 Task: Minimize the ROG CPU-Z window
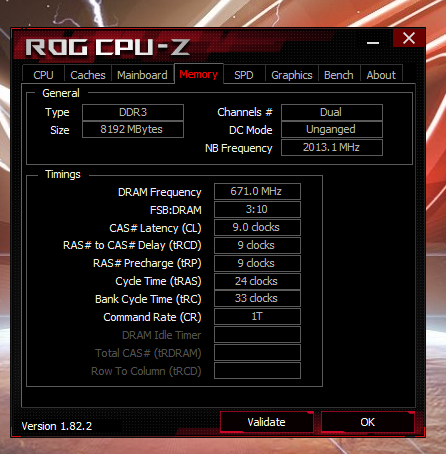[x=373, y=43]
